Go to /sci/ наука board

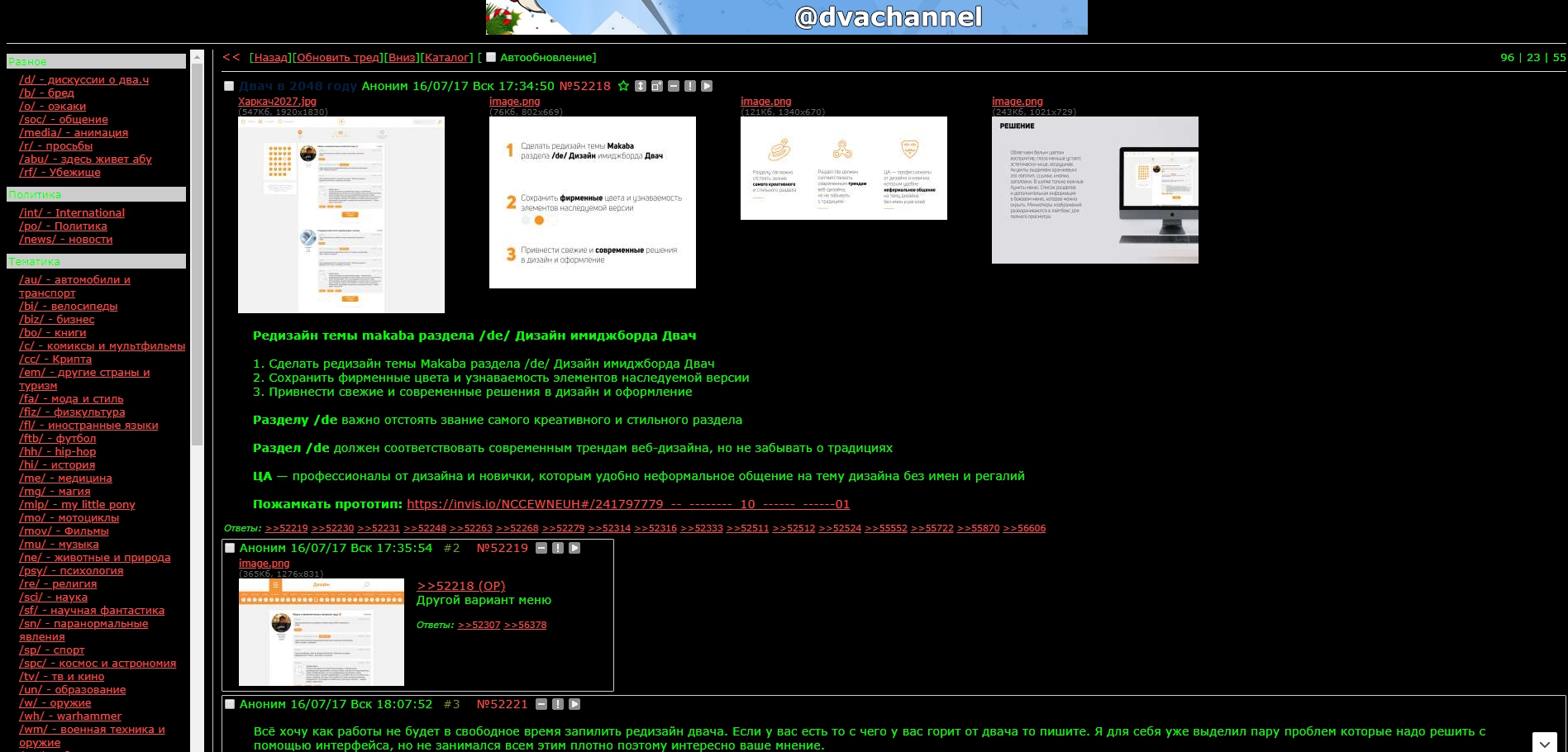coord(53,597)
